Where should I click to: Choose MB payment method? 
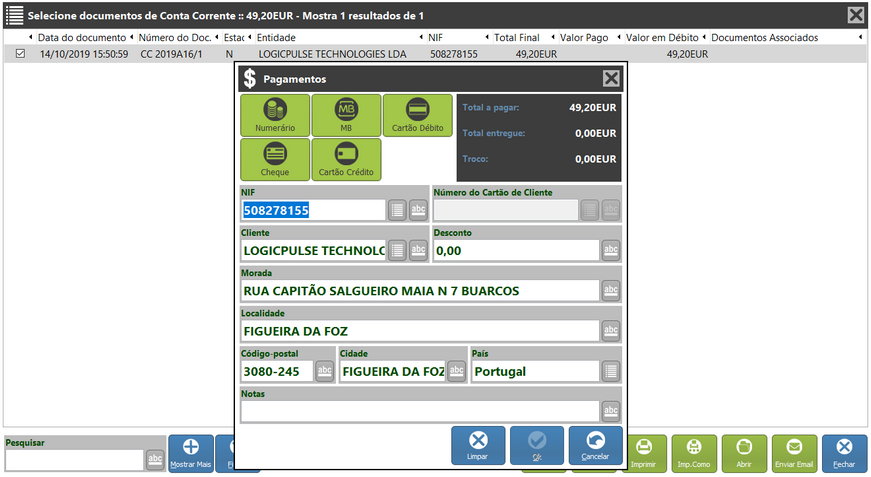(346, 116)
